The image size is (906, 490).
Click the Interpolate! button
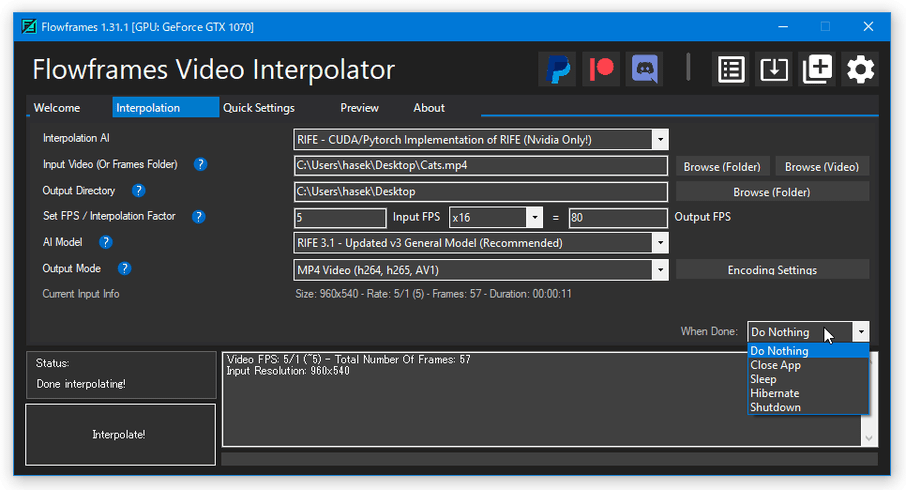pos(120,435)
